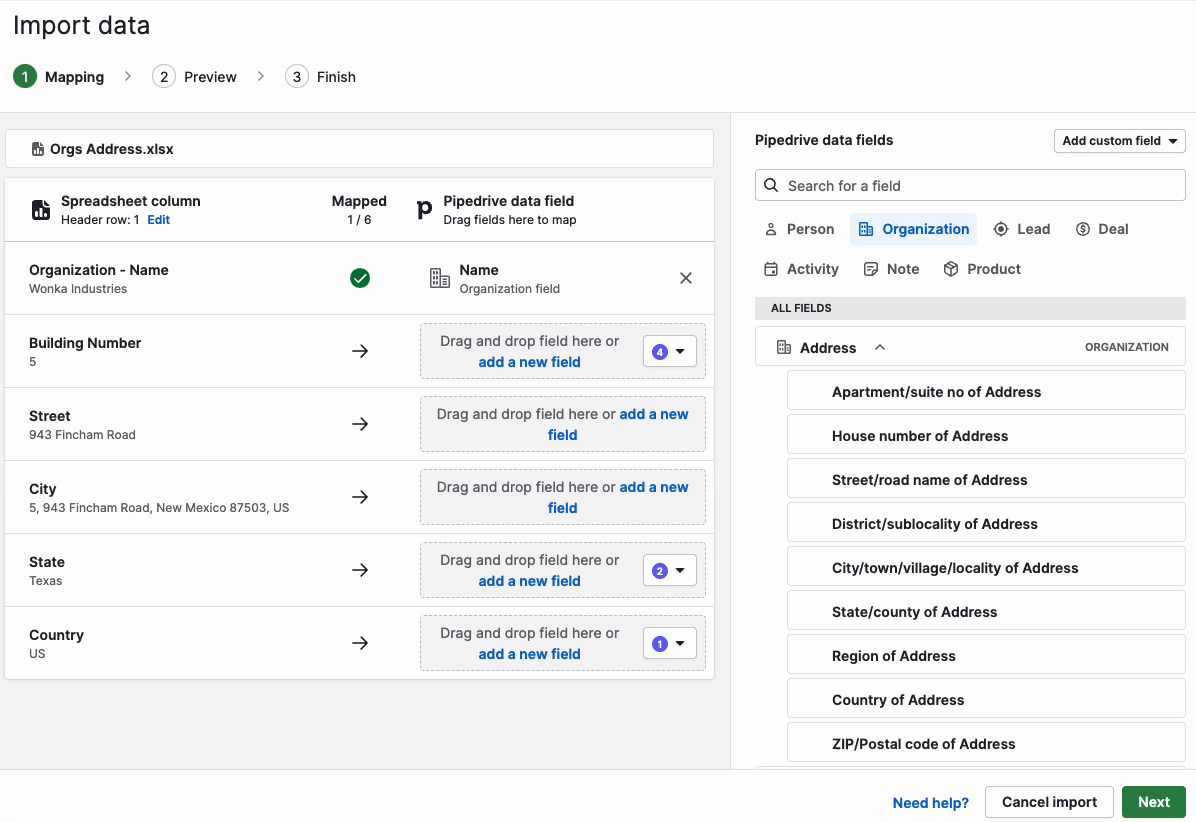Click the arrow icon in Building Number row
The image size is (1196, 822).
tap(360, 351)
